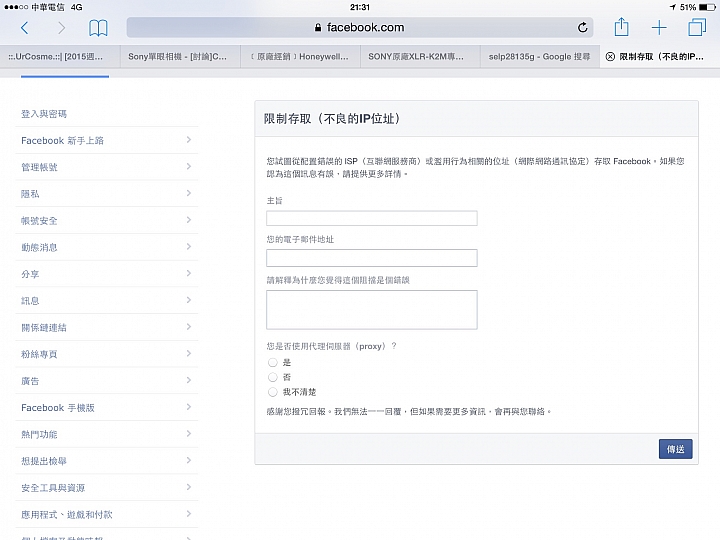Switch to the SONY原廠XLR-K2M tab

[x=420, y=56]
